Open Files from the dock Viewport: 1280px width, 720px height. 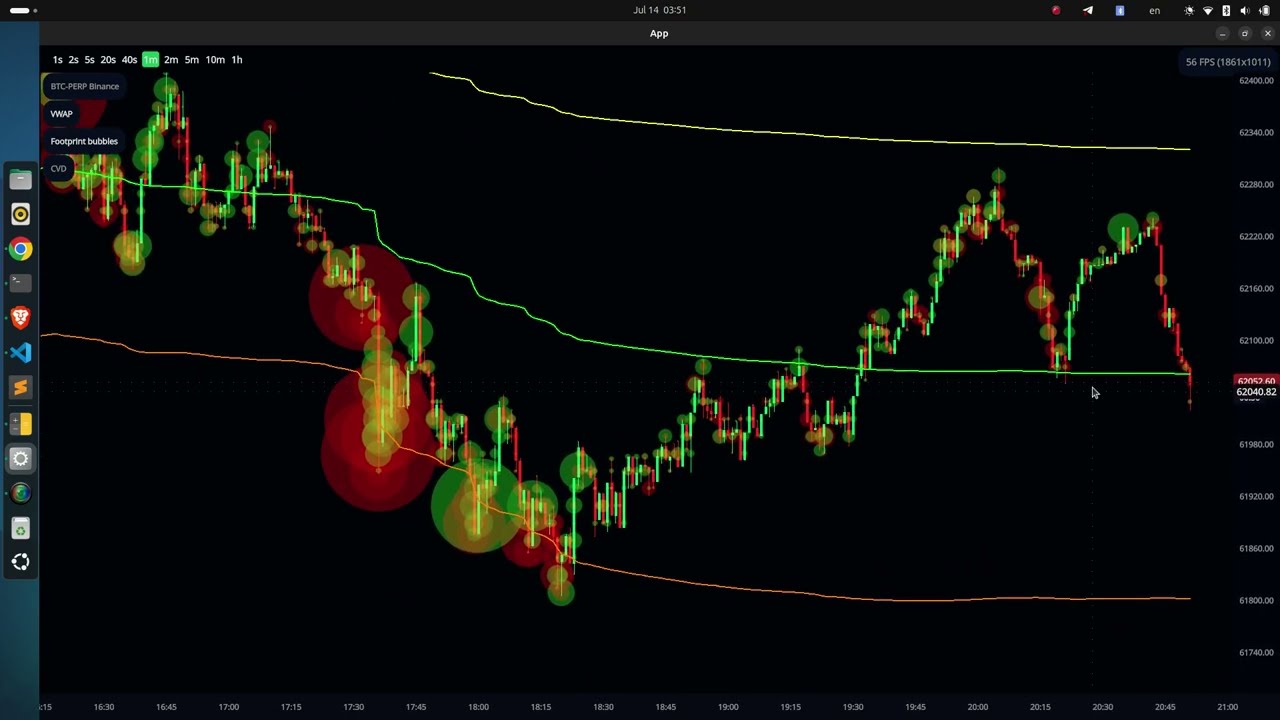pyautogui.click(x=20, y=180)
